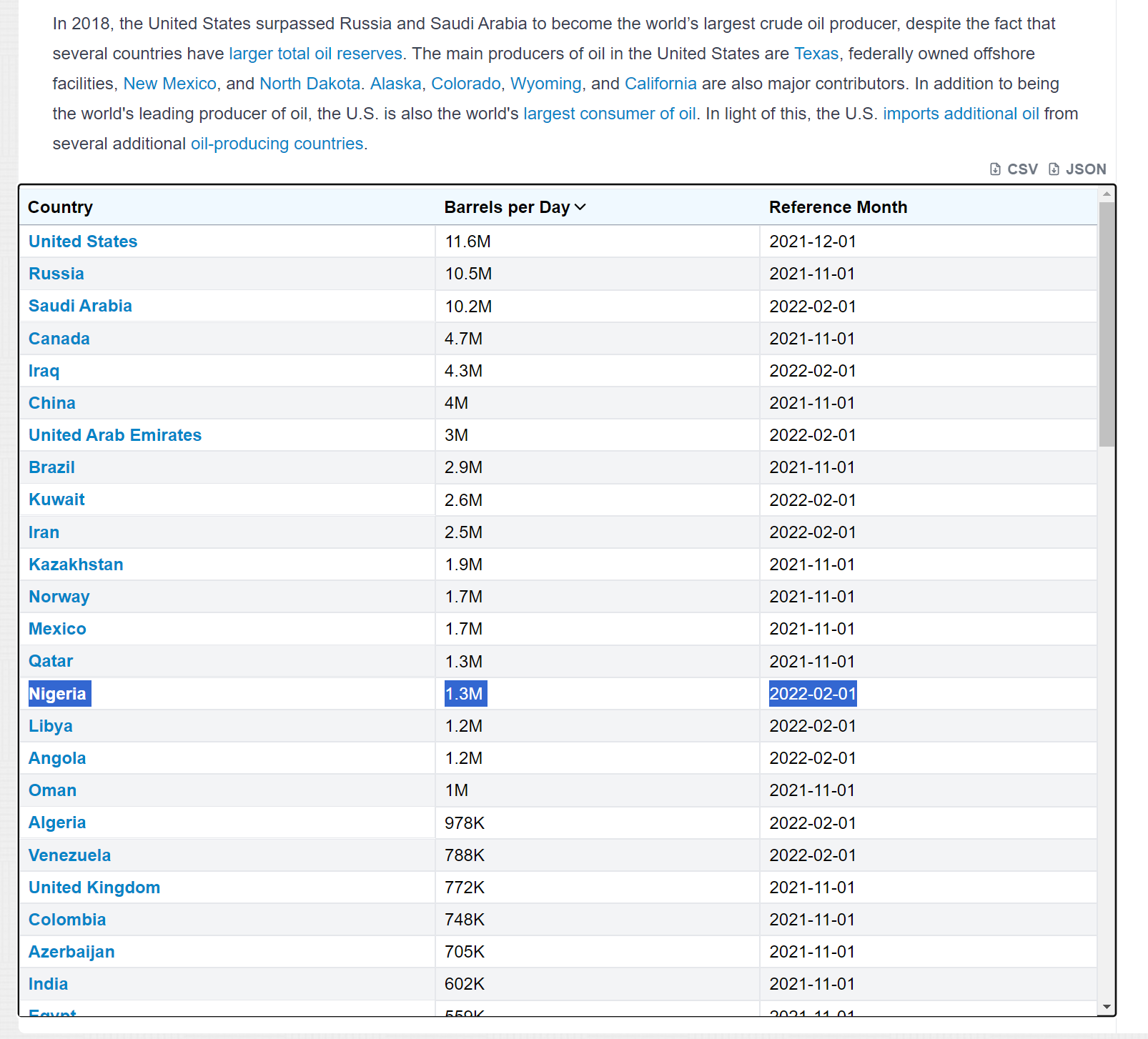
Task: Sort table by Reference Month header
Action: 838,207
